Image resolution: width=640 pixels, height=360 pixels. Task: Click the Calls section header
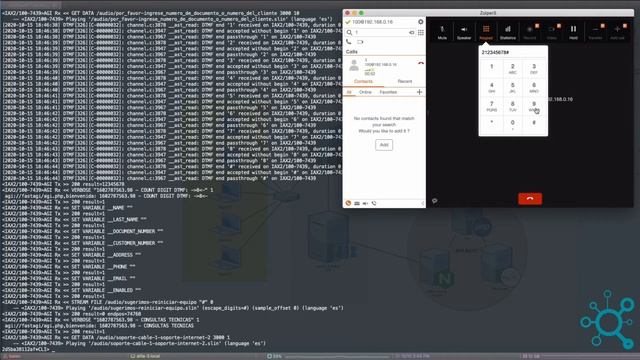pyautogui.click(x=351, y=52)
